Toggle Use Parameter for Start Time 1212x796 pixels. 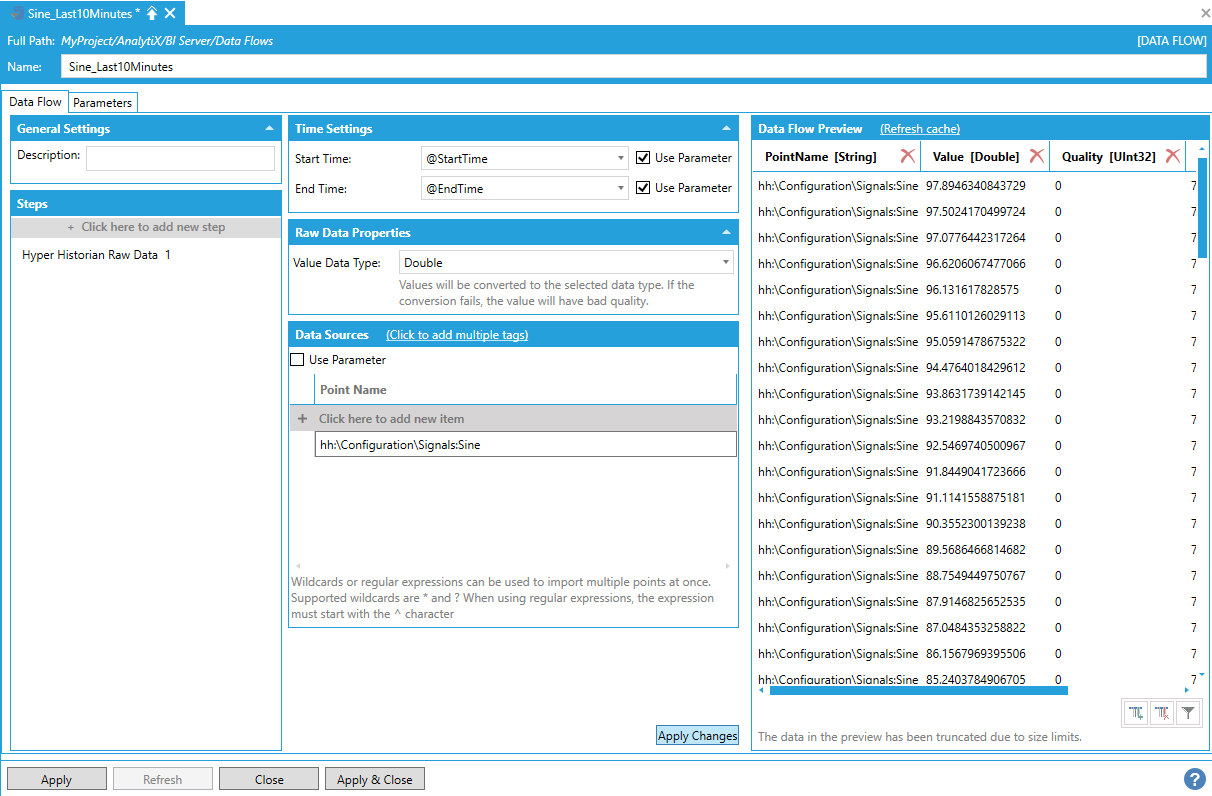point(644,158)
